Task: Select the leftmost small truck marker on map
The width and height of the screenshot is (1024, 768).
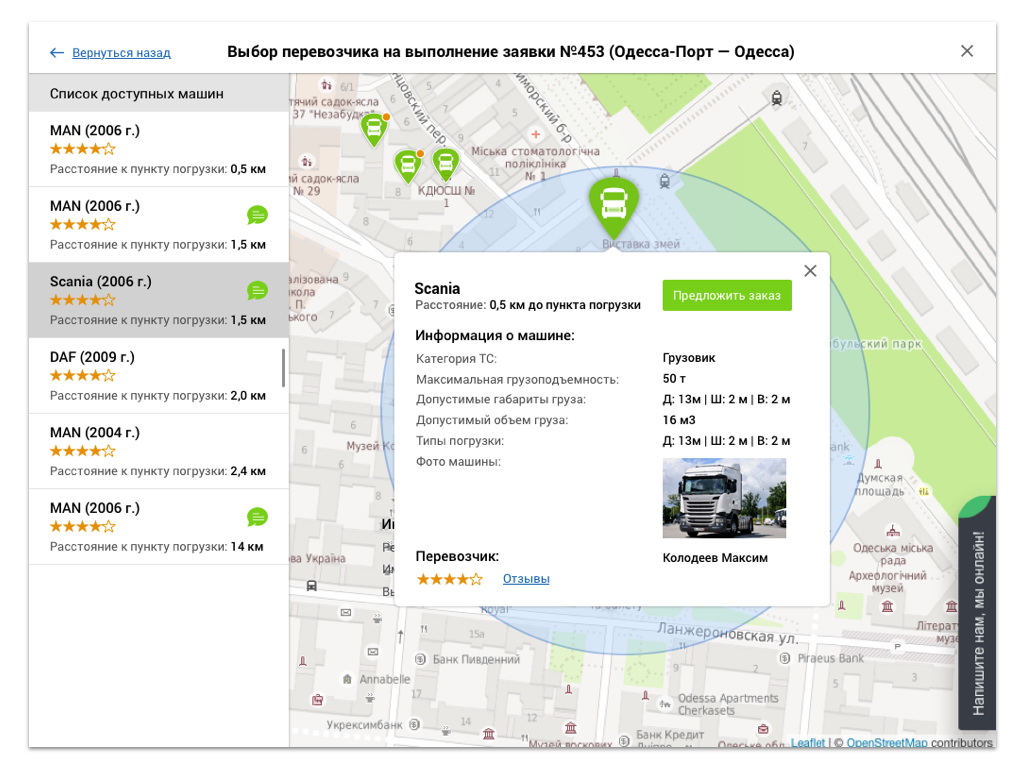Action: 373,128
